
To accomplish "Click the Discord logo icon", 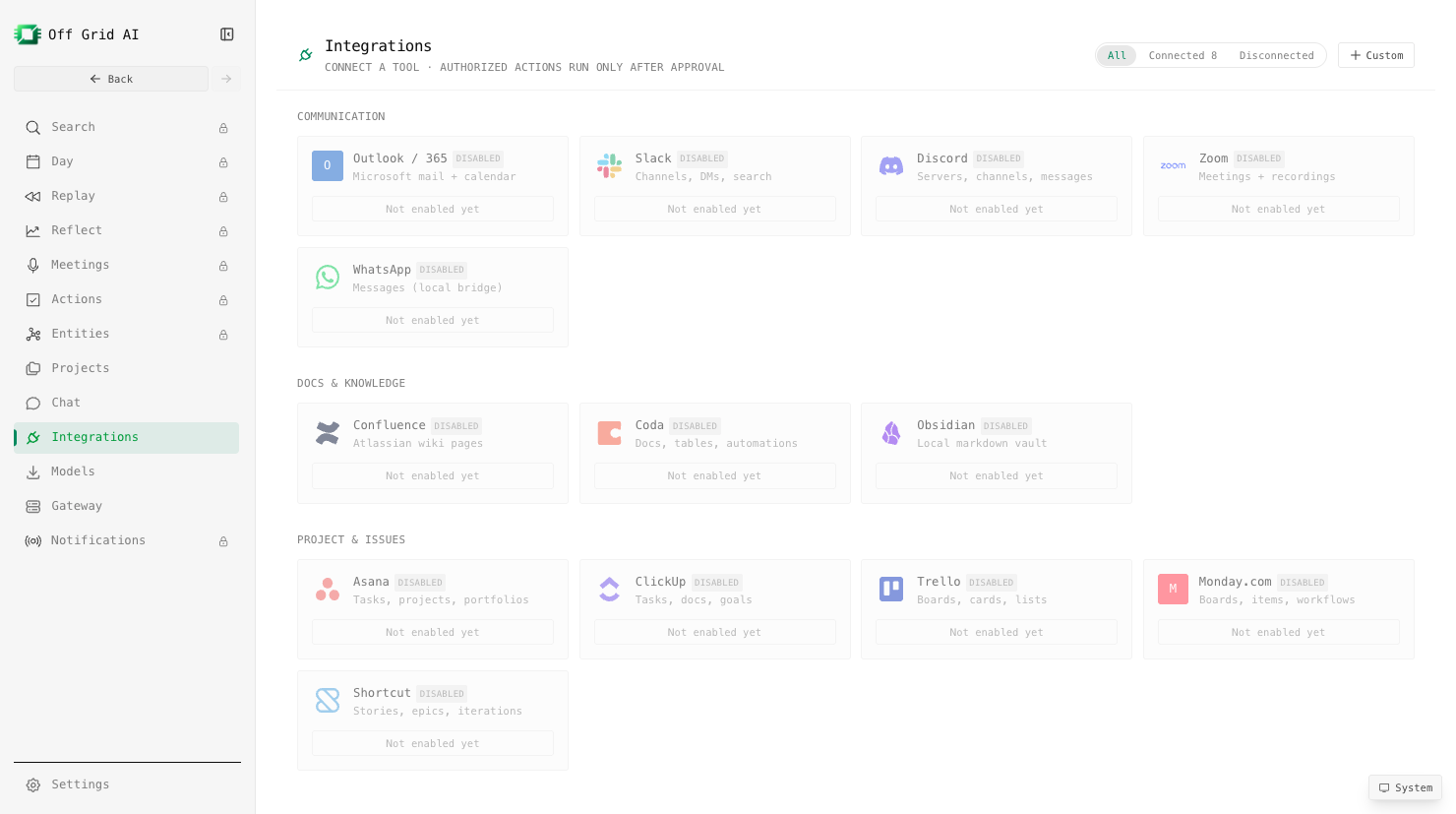I will (x=891, y=166).
